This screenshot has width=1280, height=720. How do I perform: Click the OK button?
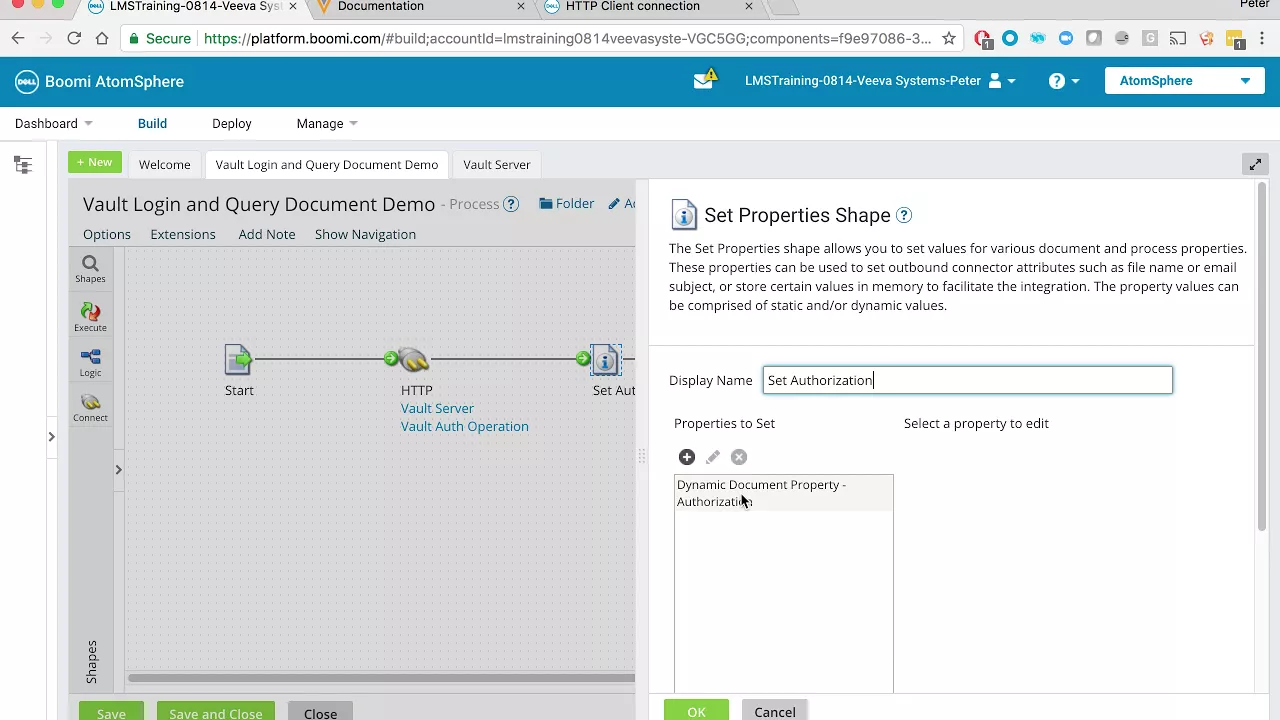pyautogui.click(x=696, y=710)
